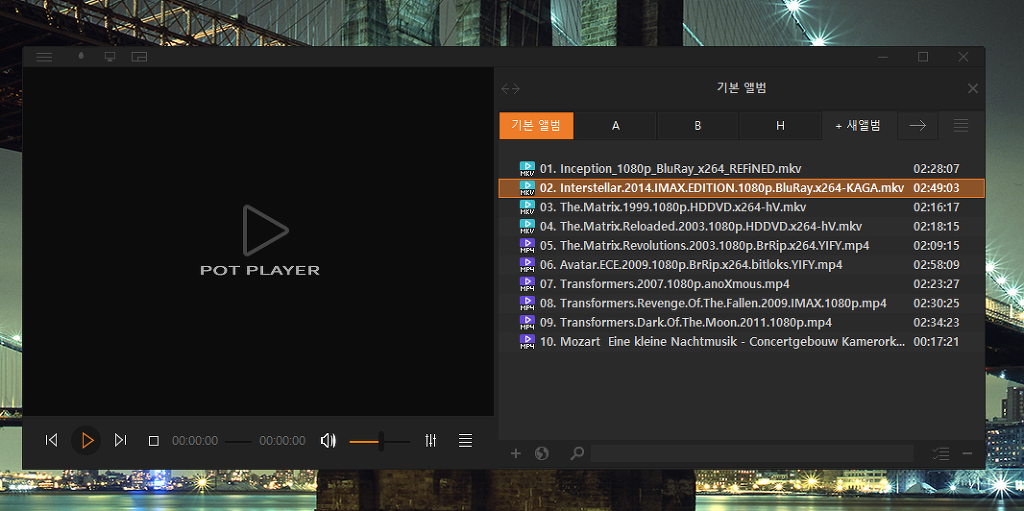Screen dimensions: 1024x511
Task: Stop playback with the square icon
Action: (x=153, y=440)
